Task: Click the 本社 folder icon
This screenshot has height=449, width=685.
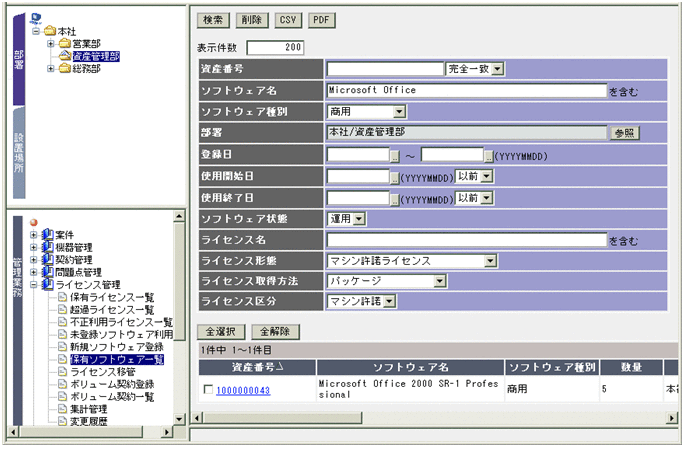Action: (x=50, y=31)
